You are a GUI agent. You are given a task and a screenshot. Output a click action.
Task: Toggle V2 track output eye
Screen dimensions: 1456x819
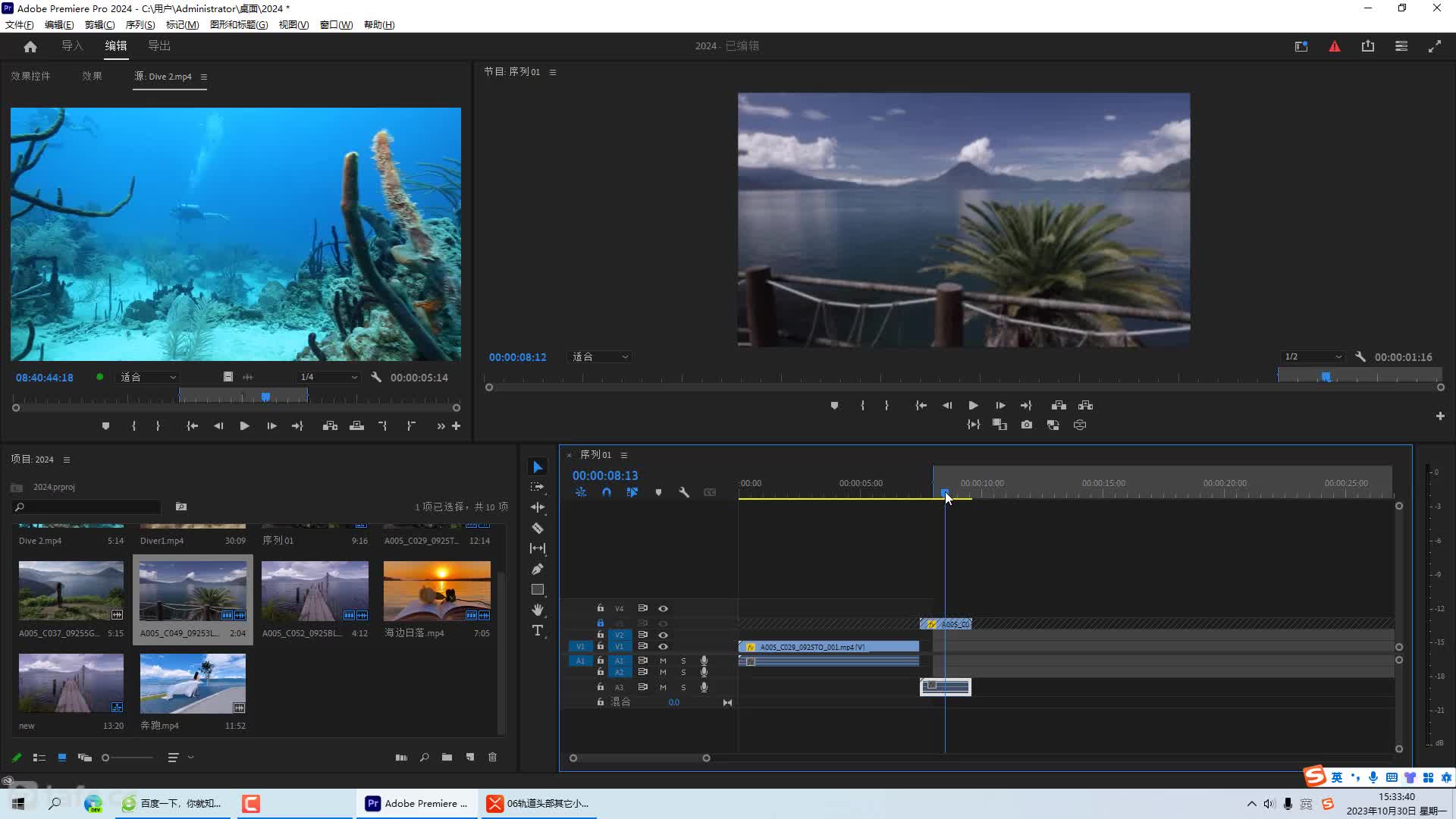point(663,635)
